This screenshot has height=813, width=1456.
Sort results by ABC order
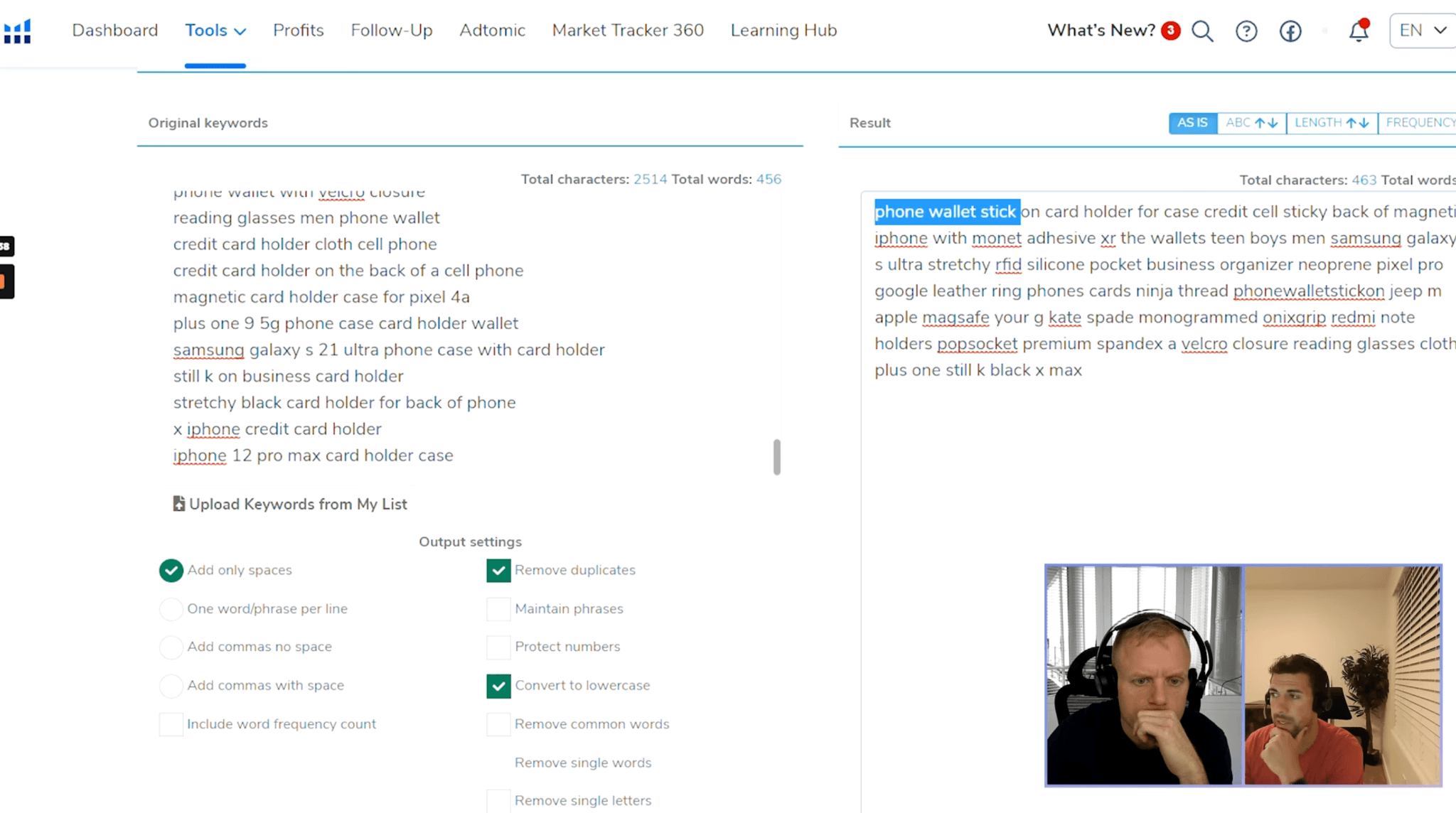[1251, 123]
